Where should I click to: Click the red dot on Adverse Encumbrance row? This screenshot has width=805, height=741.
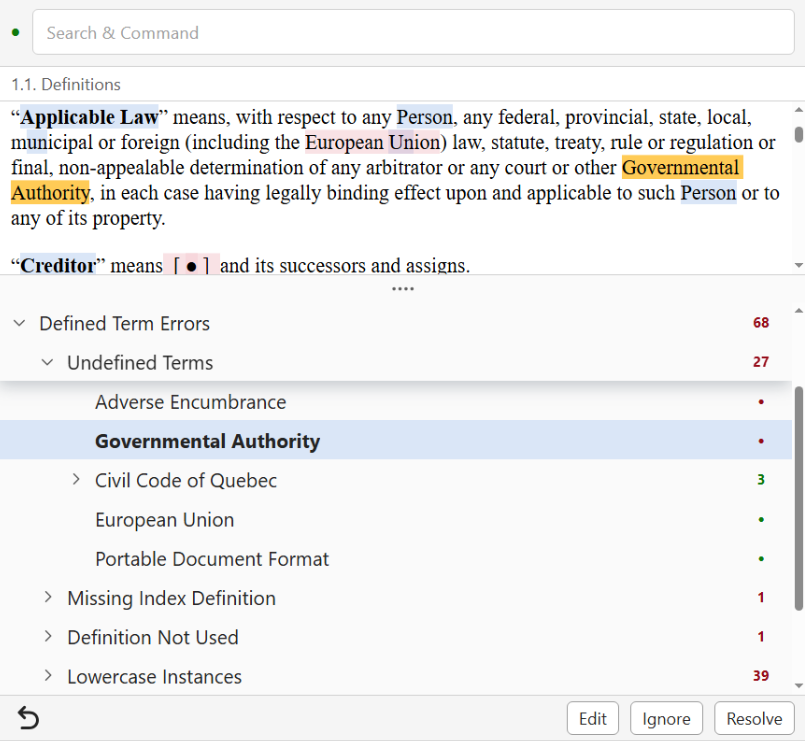(761, 402)
